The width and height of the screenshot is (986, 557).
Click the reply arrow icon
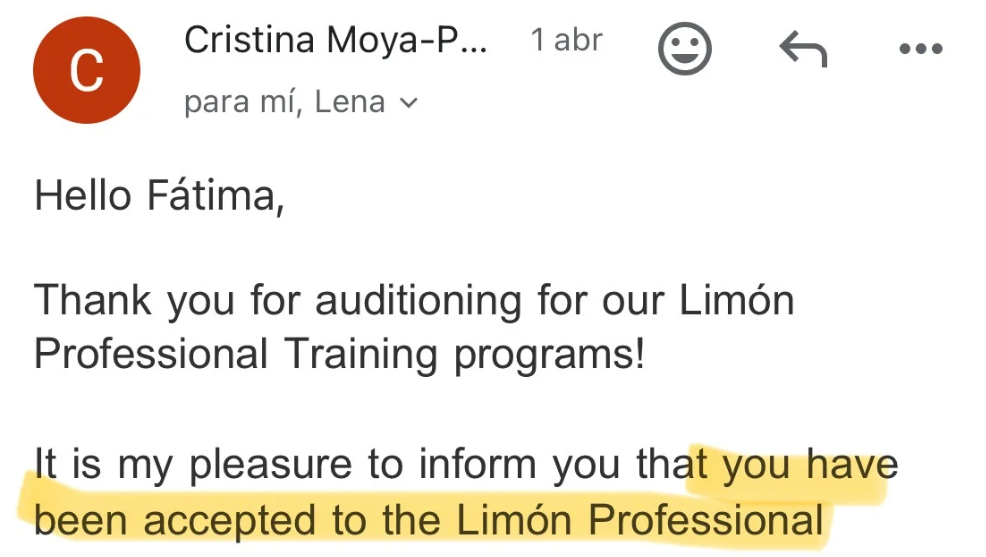point(802,47)
